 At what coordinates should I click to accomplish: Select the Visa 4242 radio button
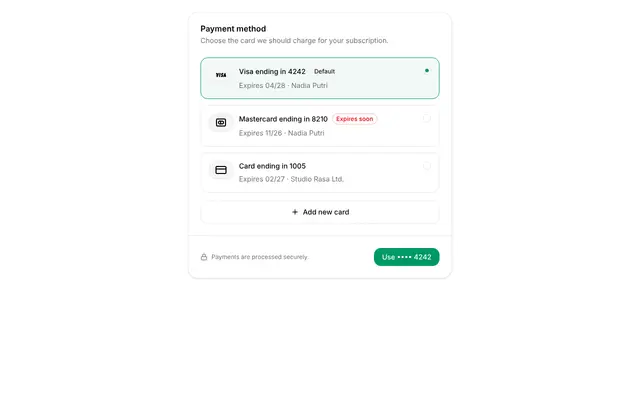pyautogui.click(x=427, y=71)
